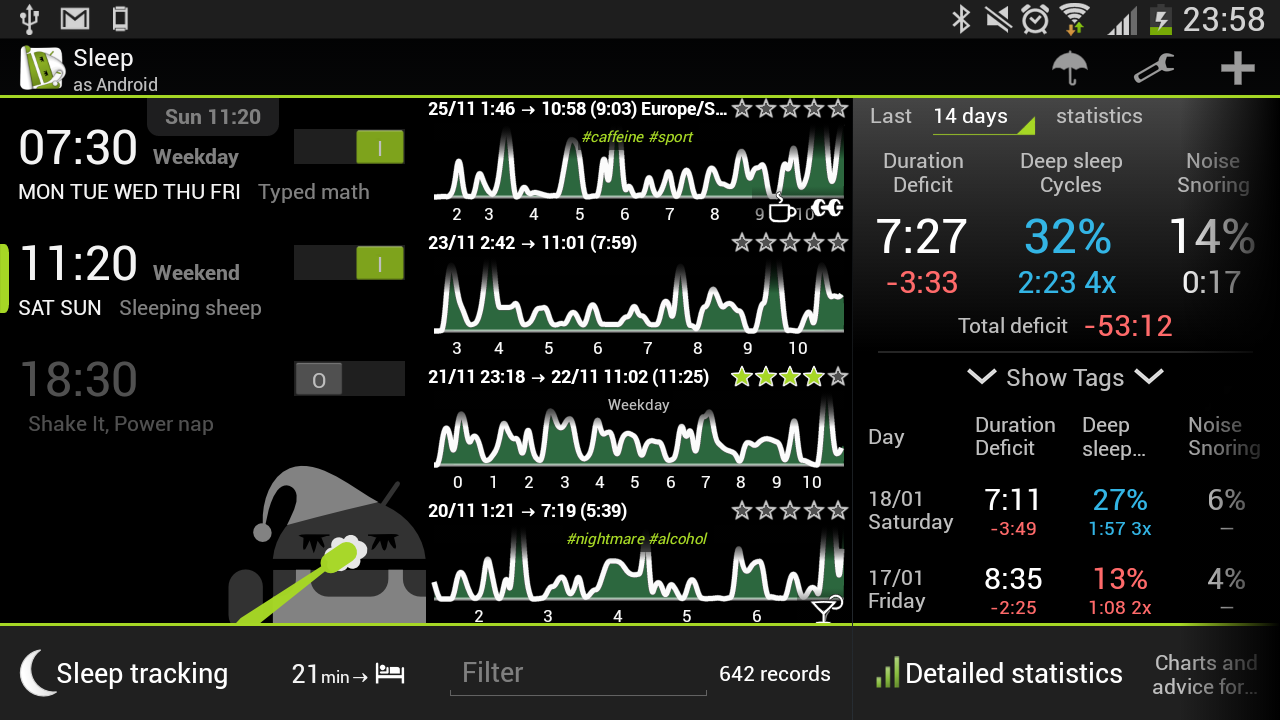This screenshot has height=720, width=1280.
Task: Expand the Show Tags section
Action: tap(1065, 378)
